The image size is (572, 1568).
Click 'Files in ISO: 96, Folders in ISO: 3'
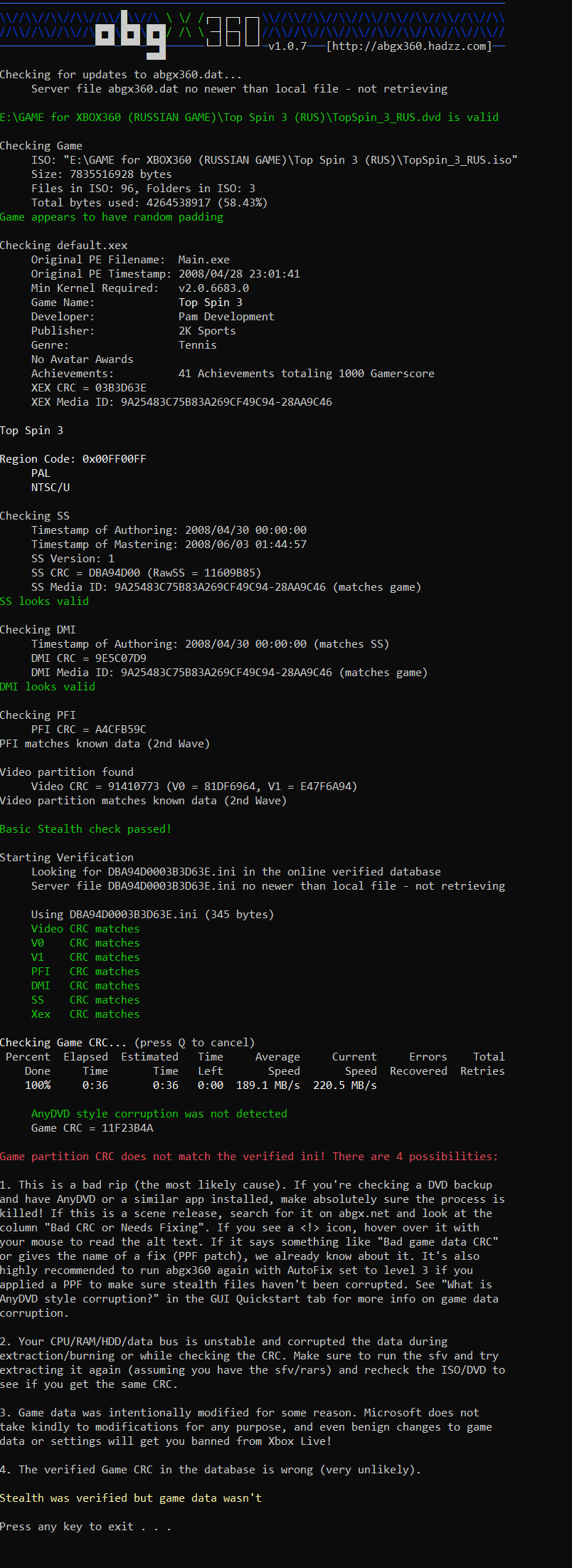[143, 189]
